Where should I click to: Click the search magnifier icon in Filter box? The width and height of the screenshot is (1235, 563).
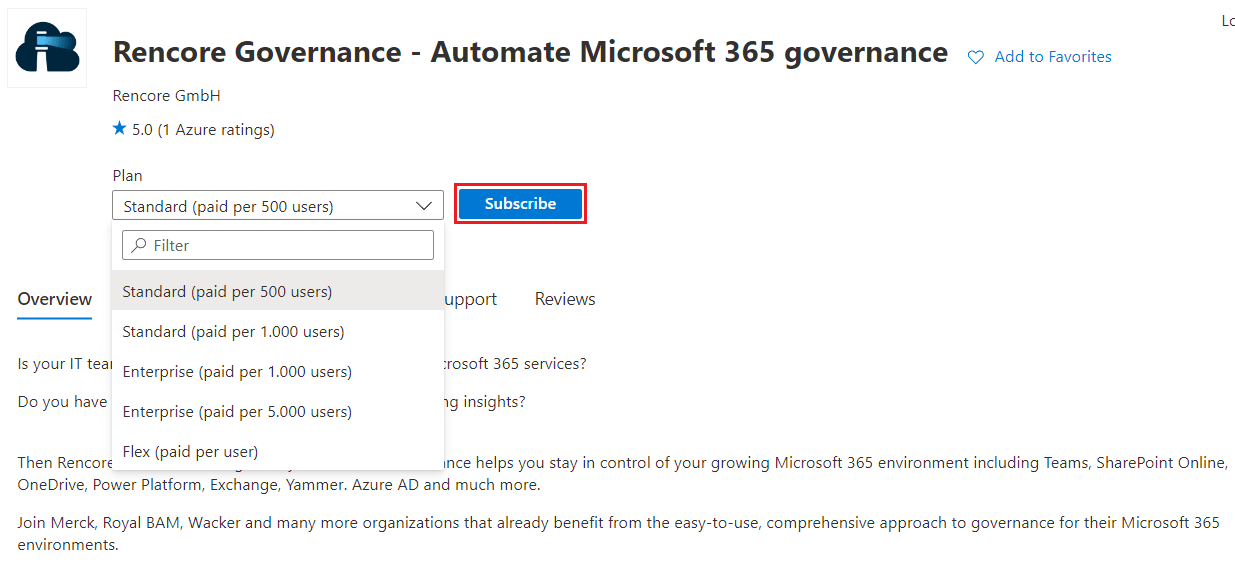click(x=140, y=245)
